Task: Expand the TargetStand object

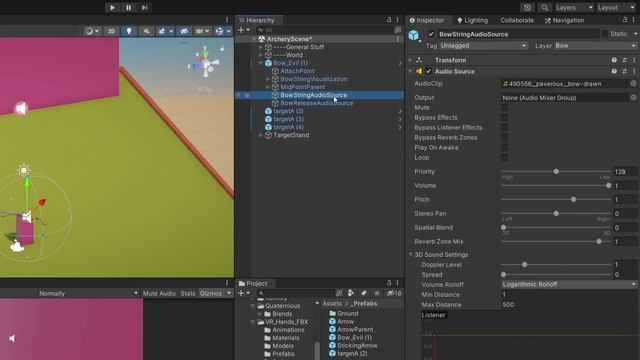Action: pyautogui.click(x=261, y=135)
